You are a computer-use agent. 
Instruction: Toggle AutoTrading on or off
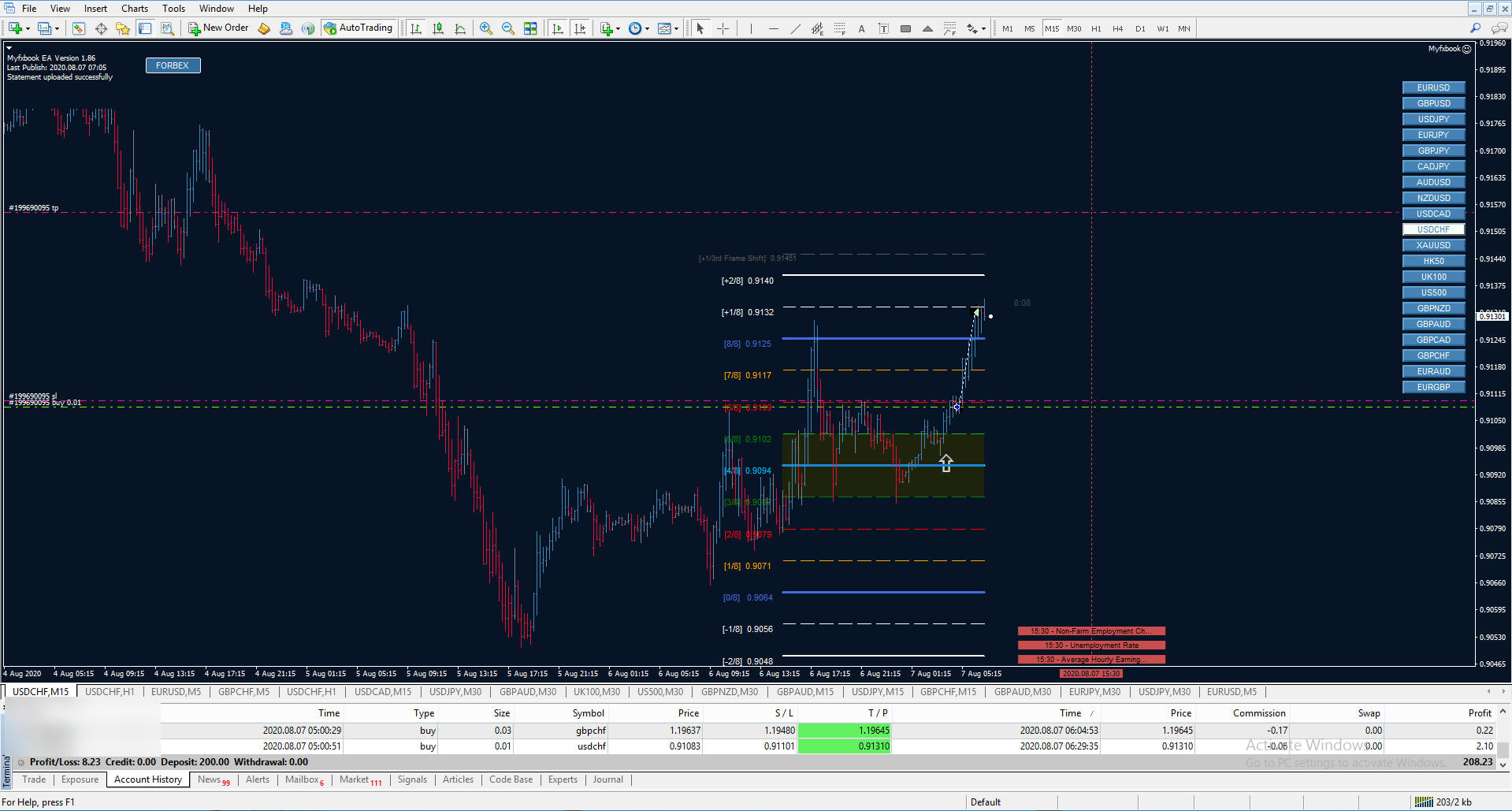(358, 28)
